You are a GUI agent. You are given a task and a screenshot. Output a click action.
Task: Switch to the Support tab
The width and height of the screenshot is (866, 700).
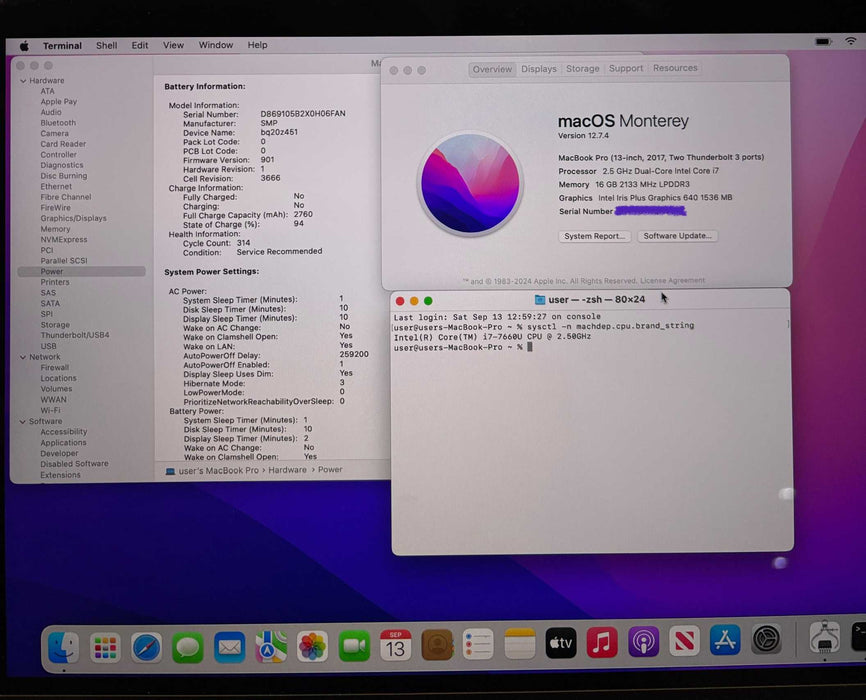pyautogui.click(x=626, y=68)
